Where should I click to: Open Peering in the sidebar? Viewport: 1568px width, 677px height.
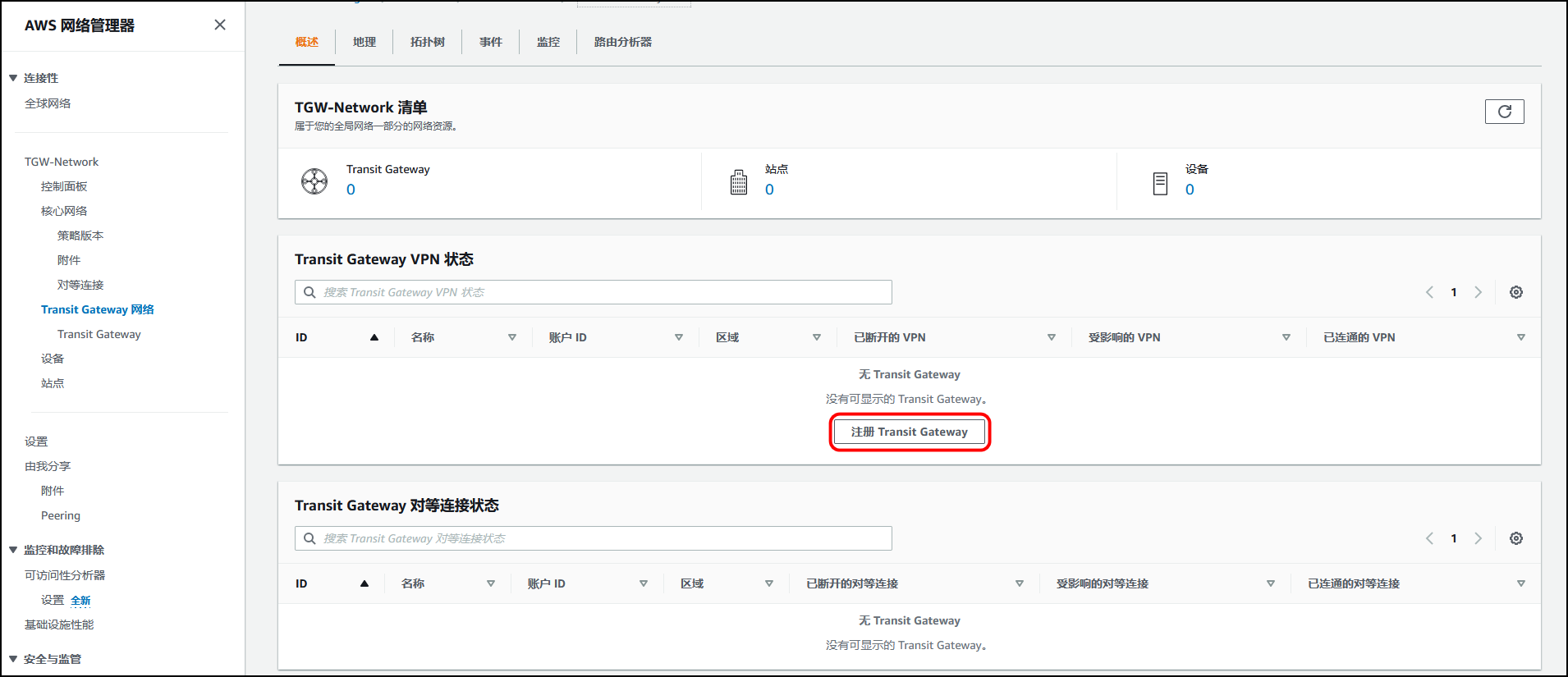(x=61, y=515)
